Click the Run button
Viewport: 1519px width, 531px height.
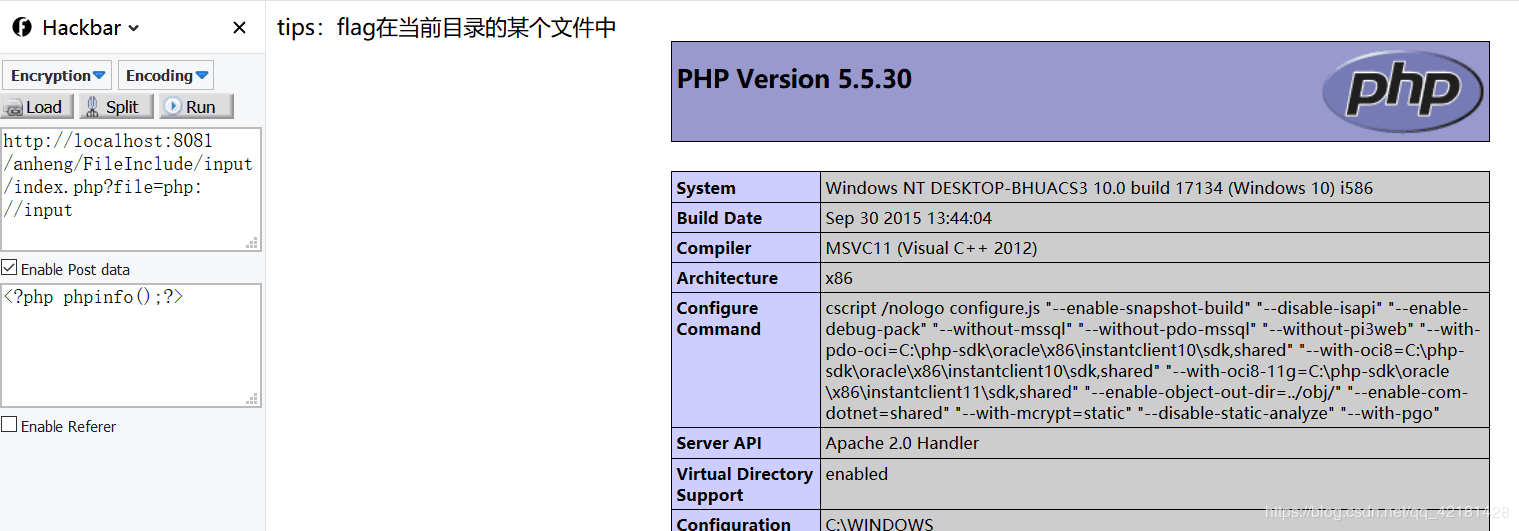[x=195, y=107]
